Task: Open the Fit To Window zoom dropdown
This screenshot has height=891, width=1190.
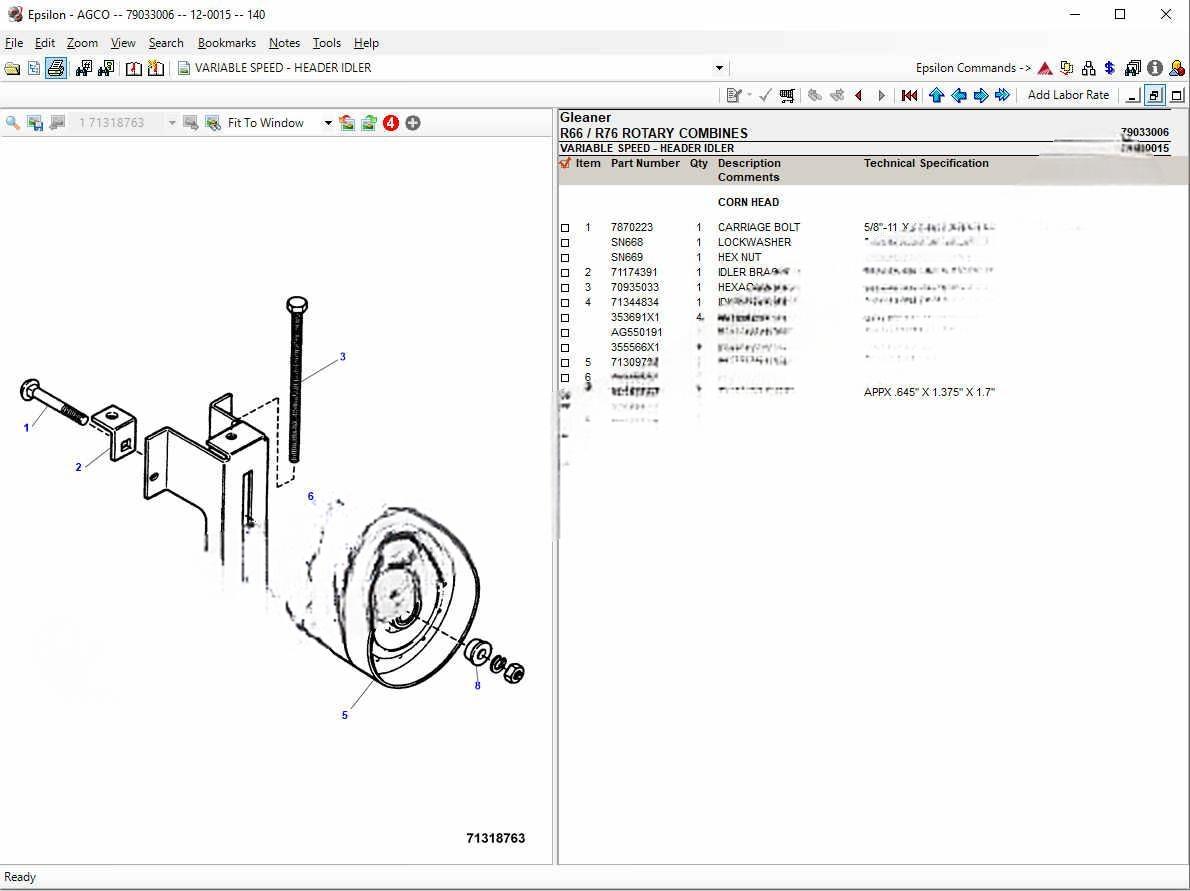Action: point(327,123)
